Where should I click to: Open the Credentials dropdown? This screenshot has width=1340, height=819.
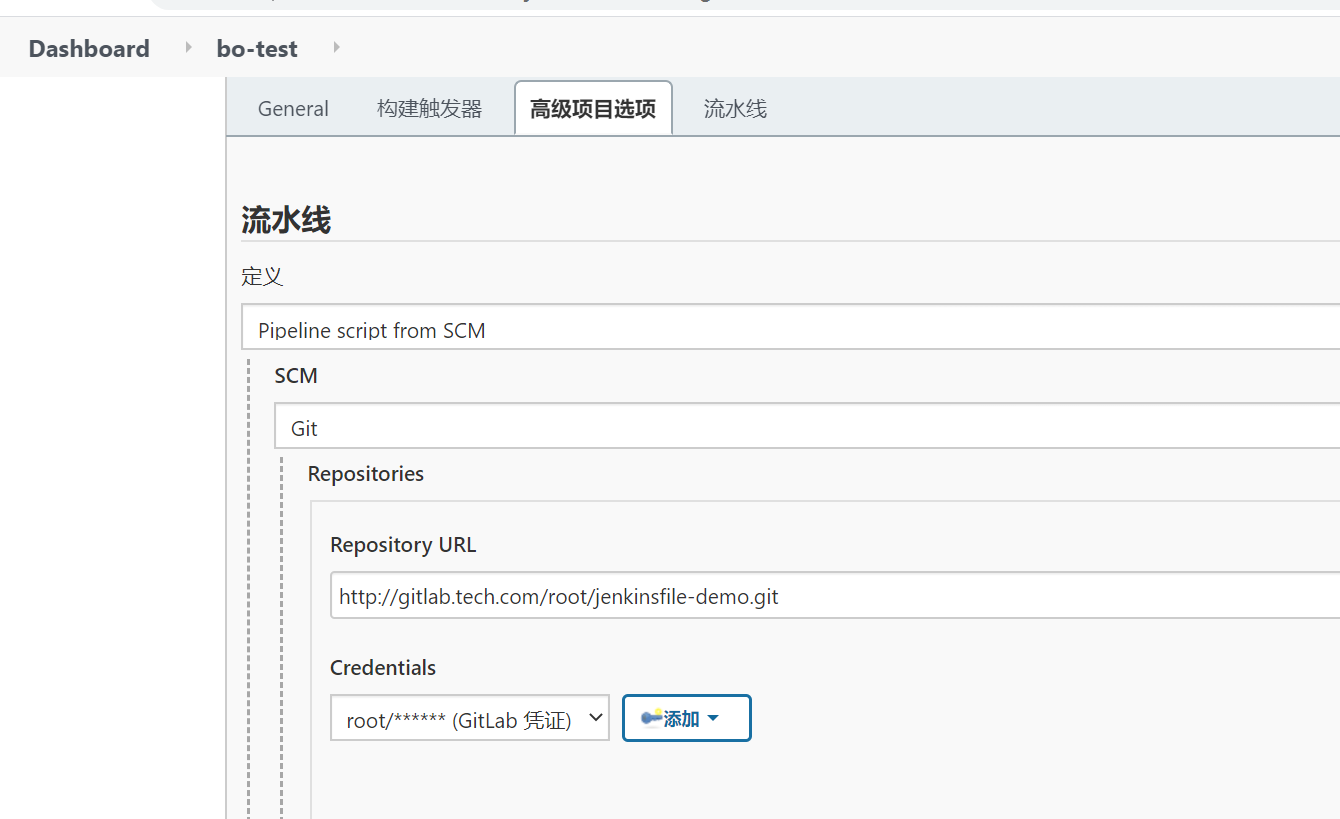[469, 717]
